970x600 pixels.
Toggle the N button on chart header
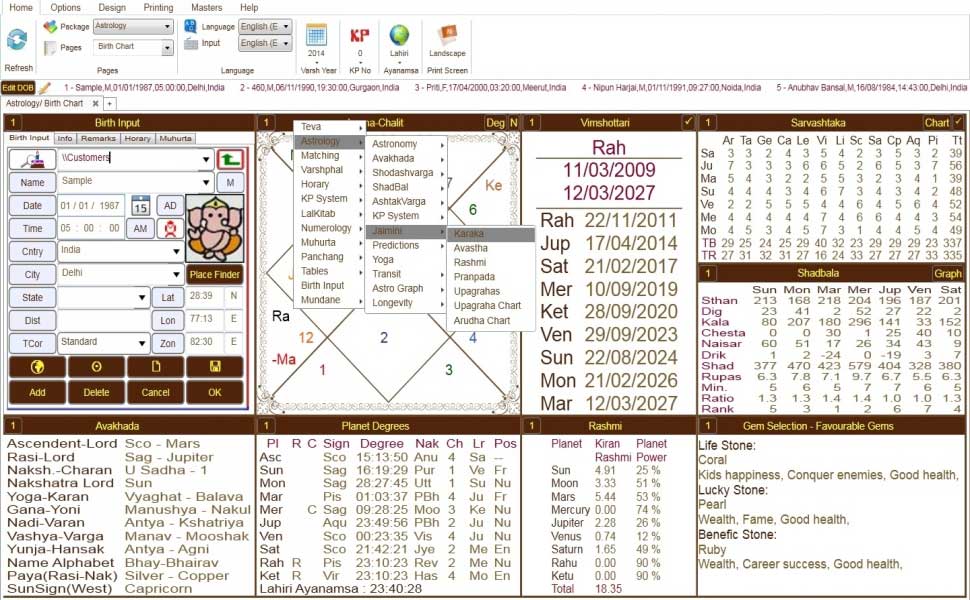pyautogui.click(x=513, y=122)
